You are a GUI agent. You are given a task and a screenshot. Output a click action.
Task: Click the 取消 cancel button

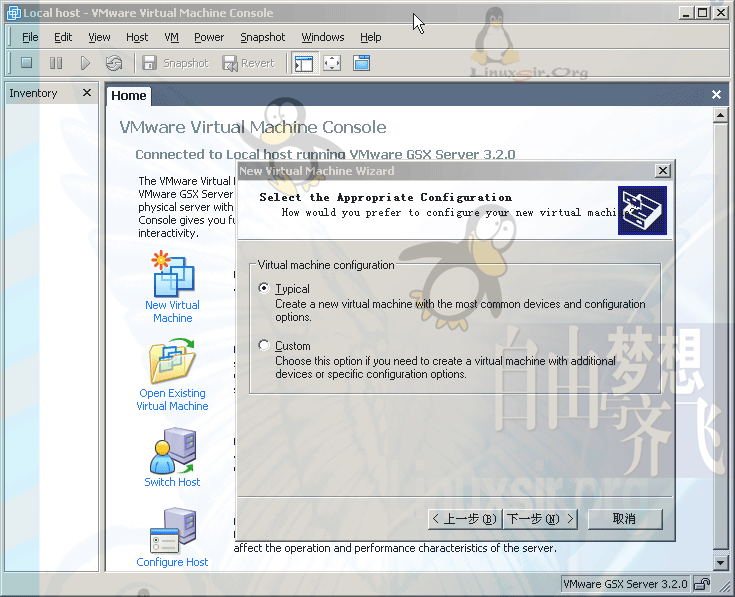pos(625,519)
